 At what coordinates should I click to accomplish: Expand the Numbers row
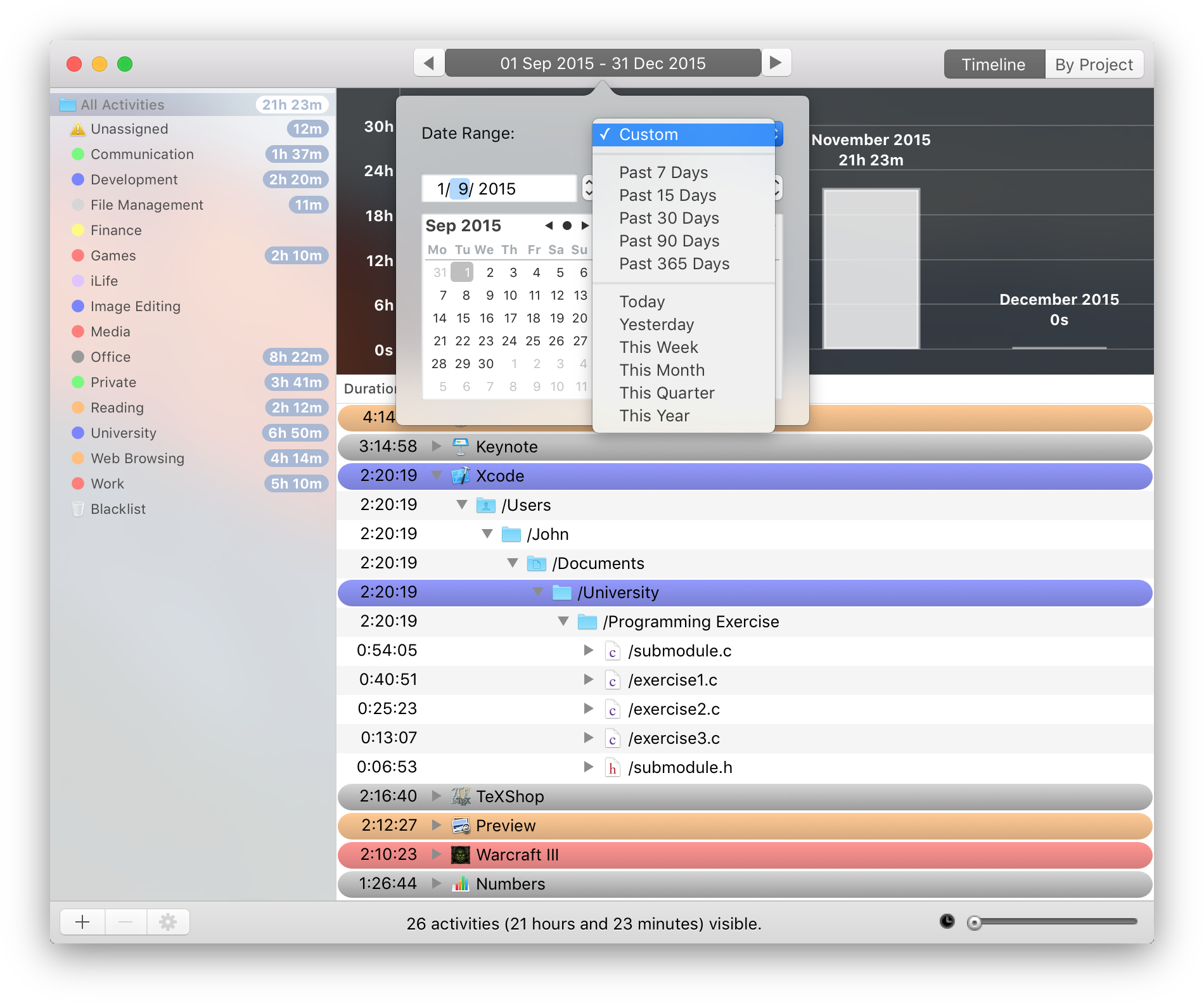coord(436,883)
